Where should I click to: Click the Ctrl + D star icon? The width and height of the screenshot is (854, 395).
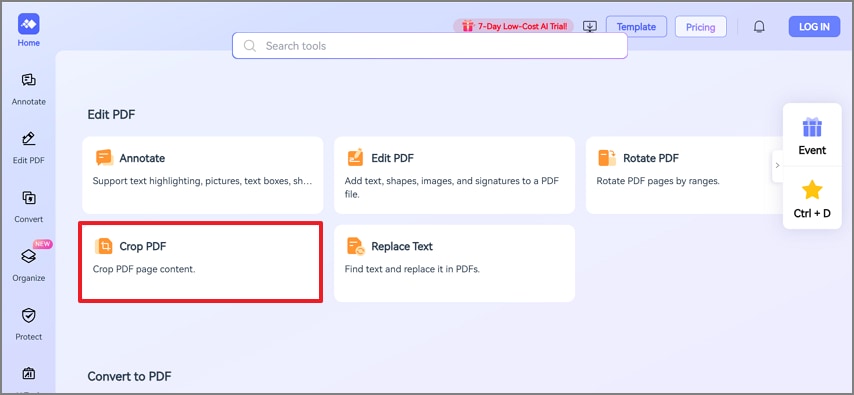tap(812, 190)
